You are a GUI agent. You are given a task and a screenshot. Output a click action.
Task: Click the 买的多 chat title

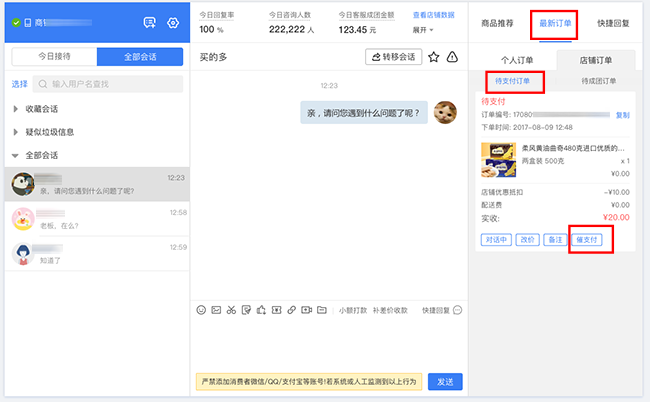click(213, 57)
